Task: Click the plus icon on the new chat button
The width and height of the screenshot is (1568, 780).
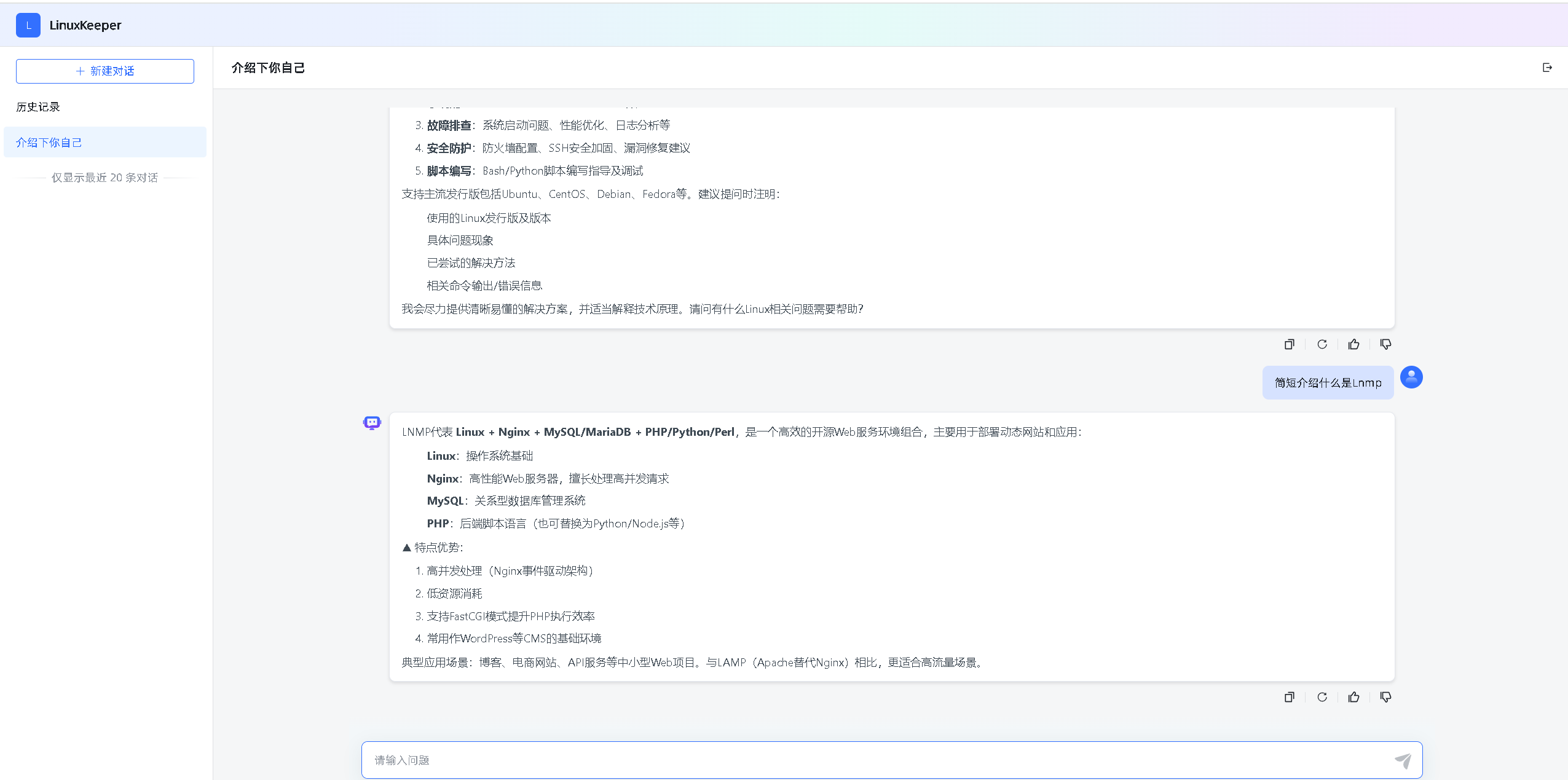Action: tap(80, 71)
